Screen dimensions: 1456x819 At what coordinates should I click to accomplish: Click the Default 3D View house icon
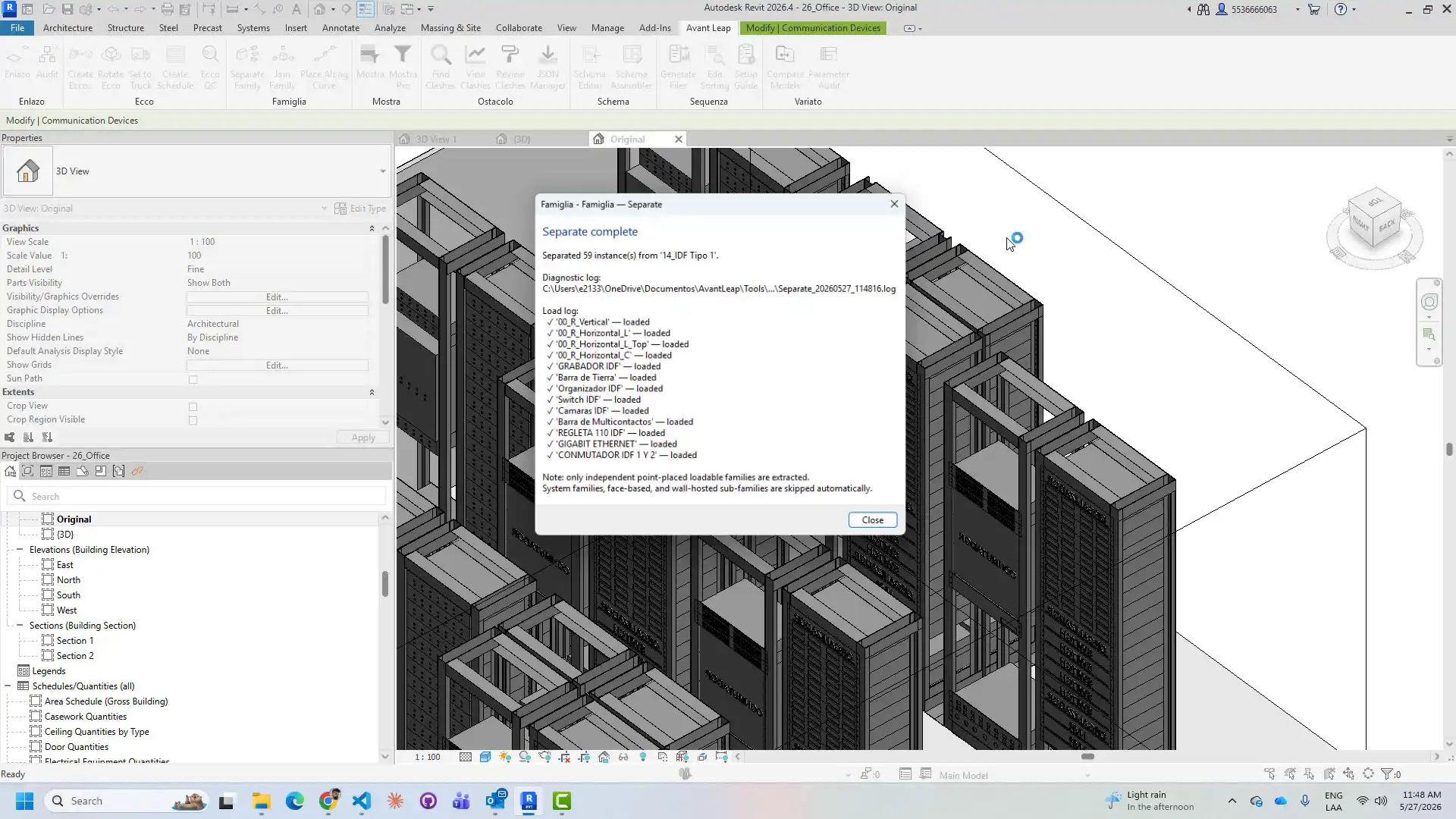click(320, 9)
